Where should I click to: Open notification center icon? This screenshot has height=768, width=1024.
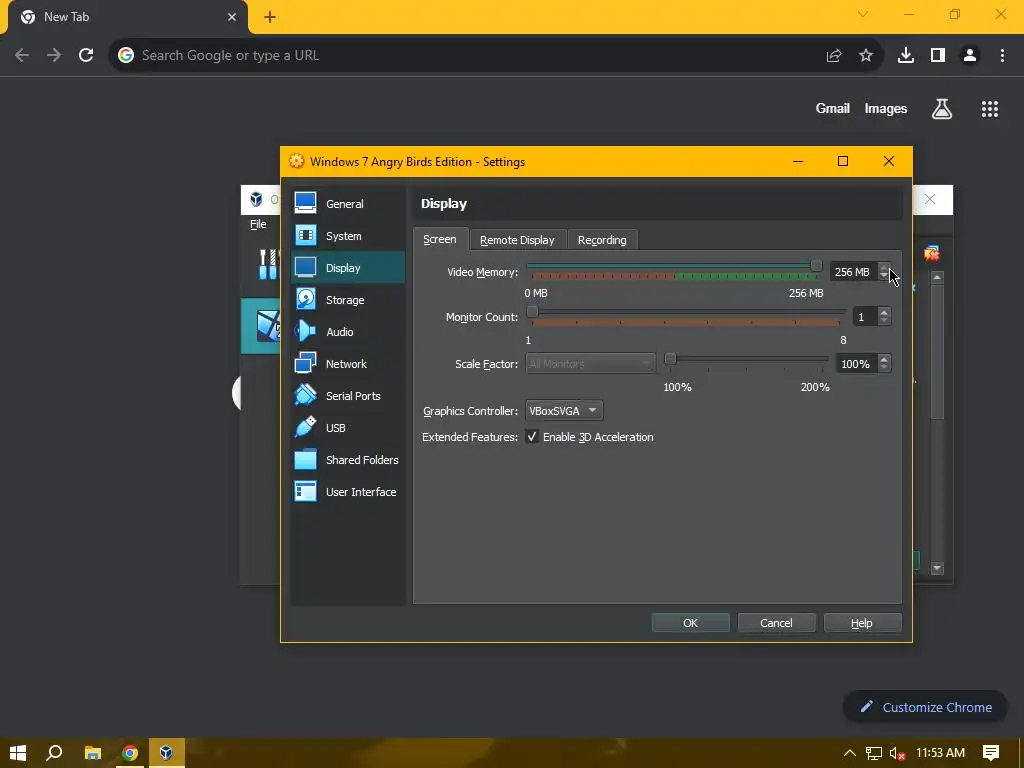click(x=991, y=753)
